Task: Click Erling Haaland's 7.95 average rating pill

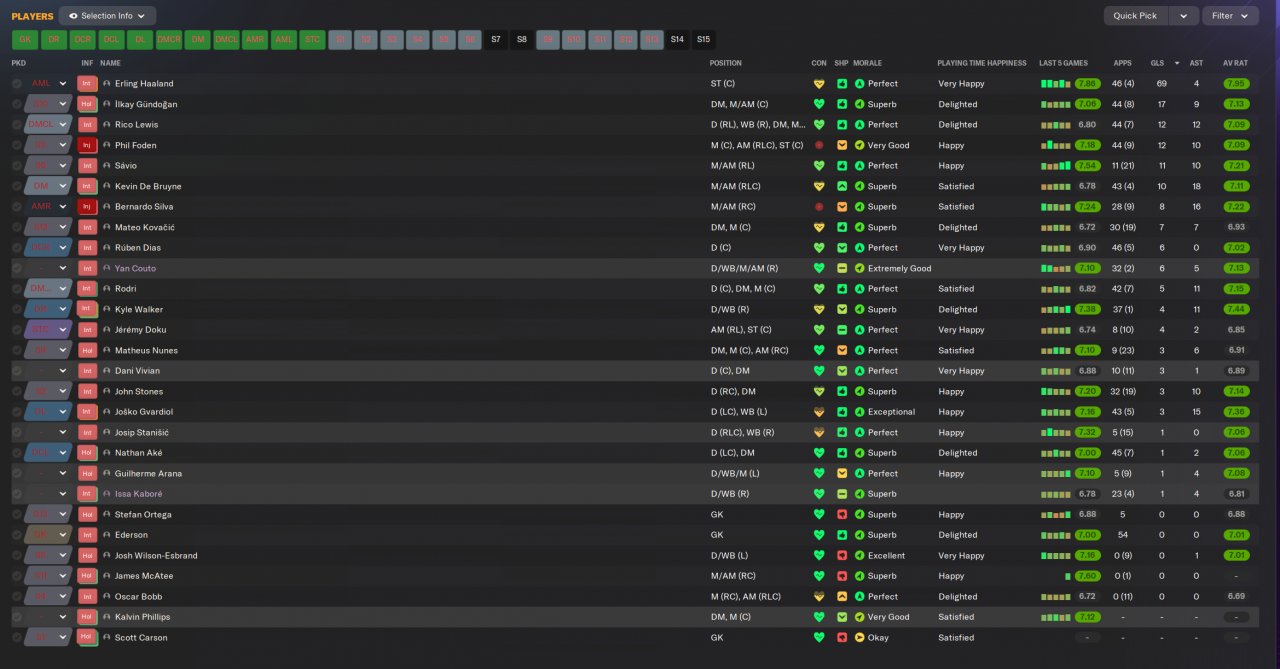Action: pyautogui.click(x=1236, y=84)
